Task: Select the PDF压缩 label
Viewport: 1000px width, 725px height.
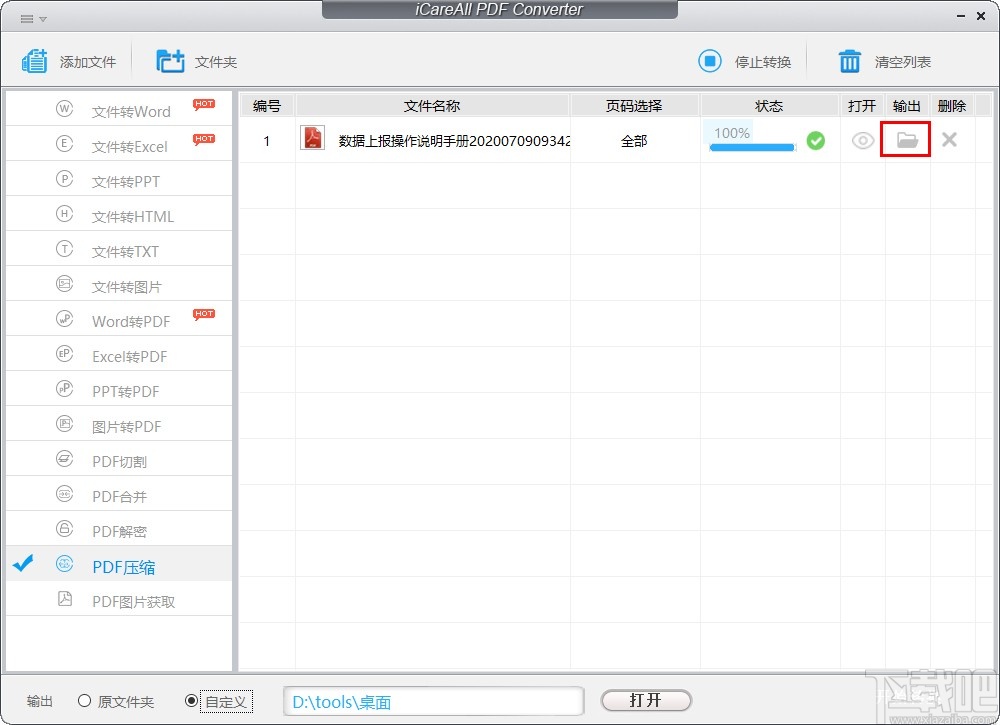Action: point(124,567)
